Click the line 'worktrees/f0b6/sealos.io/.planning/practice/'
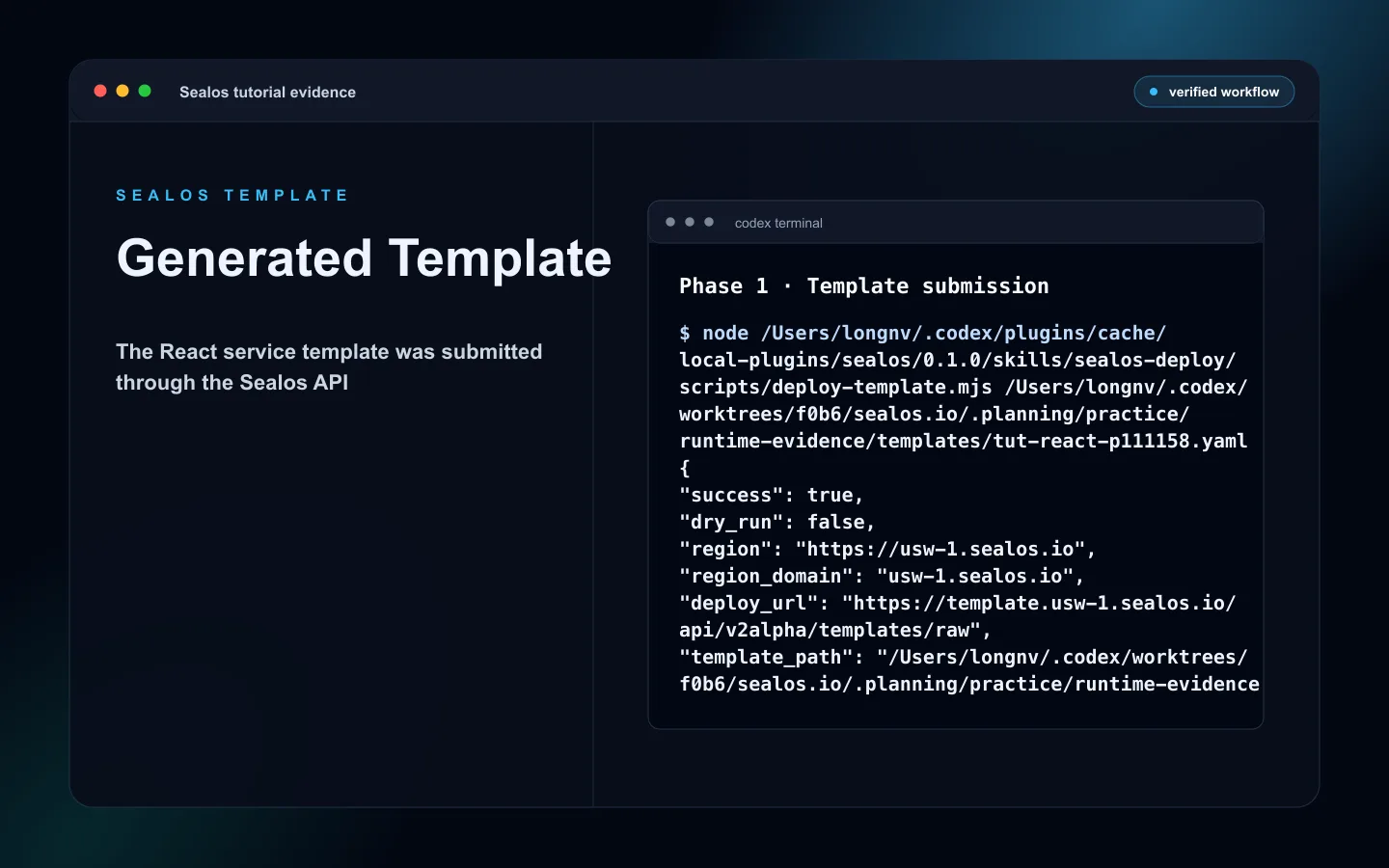 pos(935,415)
